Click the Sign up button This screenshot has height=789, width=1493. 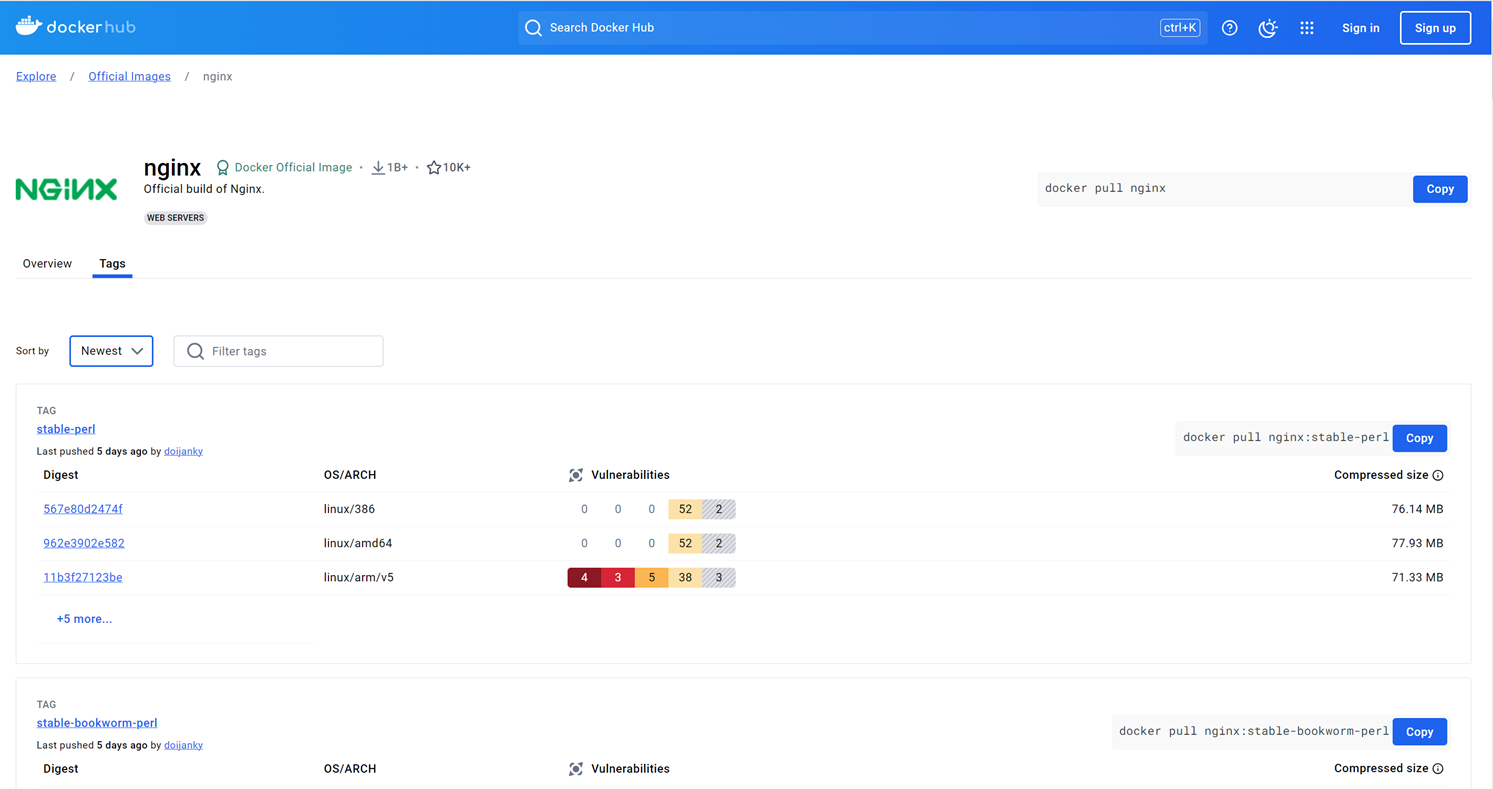click(x=1435, y=28)
